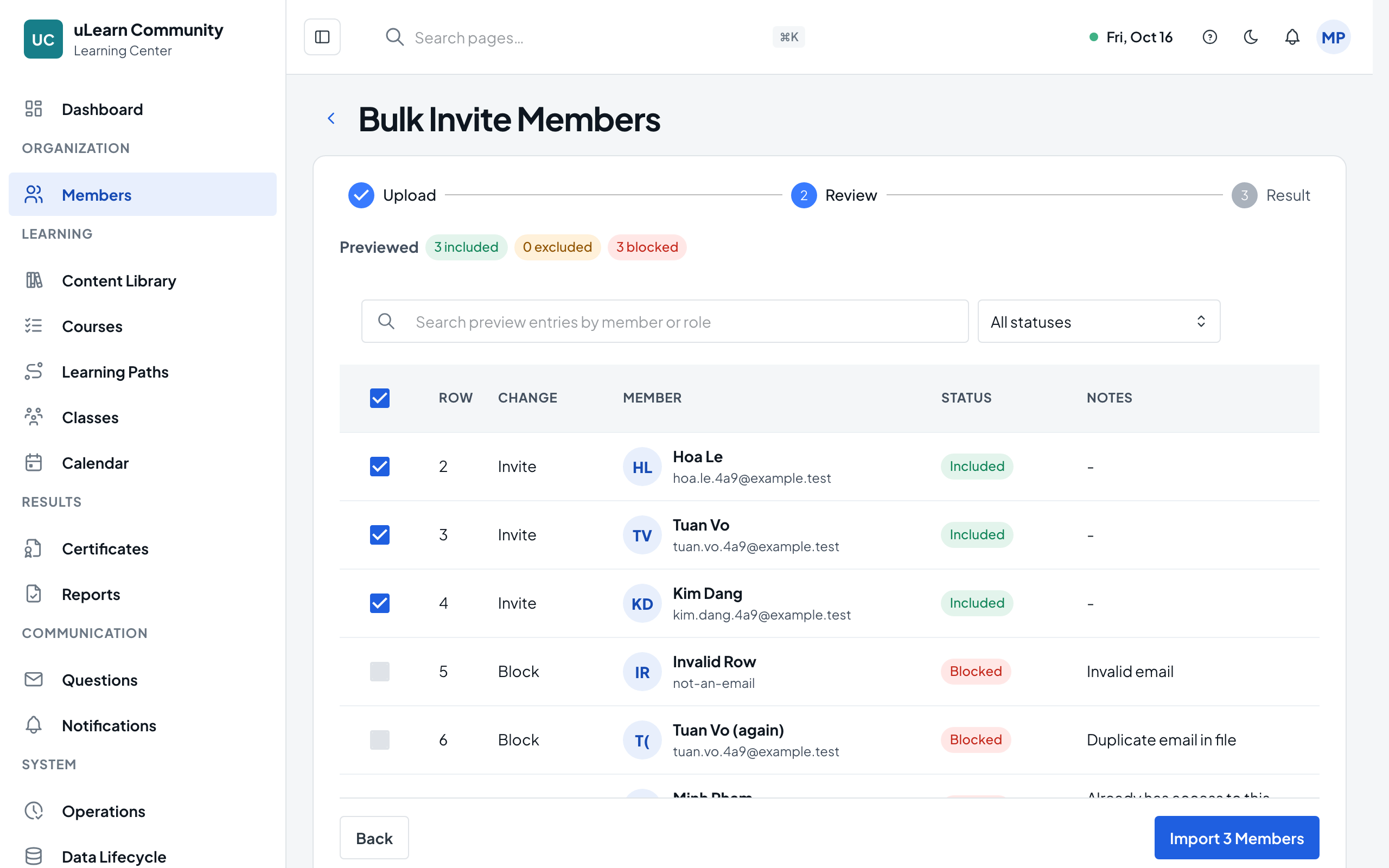Click the Back button

[374, 838]
